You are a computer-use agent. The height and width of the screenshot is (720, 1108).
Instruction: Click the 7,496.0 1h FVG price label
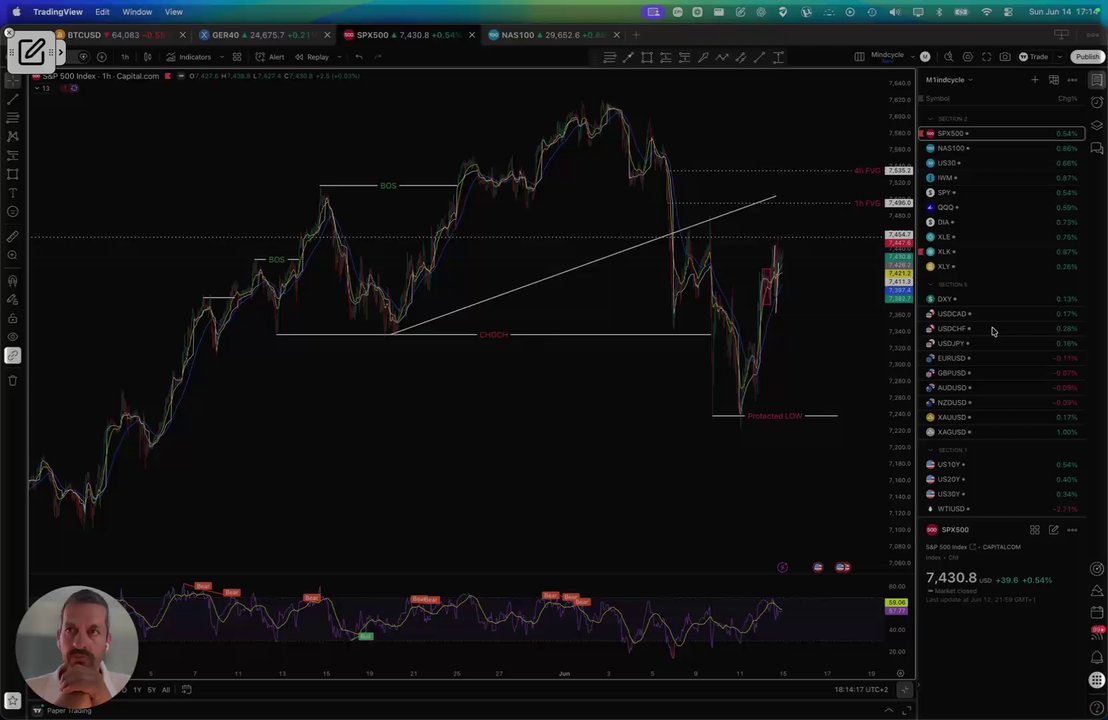pyautogui.click(x=900, y=203)
